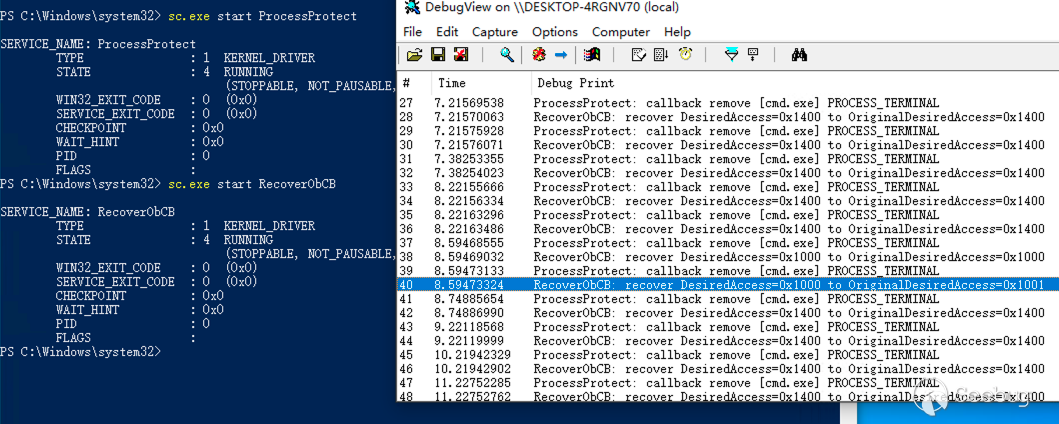Open History Depth icon
The width and height of the screenshot is (1059, 424).
(x=754, y=55)
